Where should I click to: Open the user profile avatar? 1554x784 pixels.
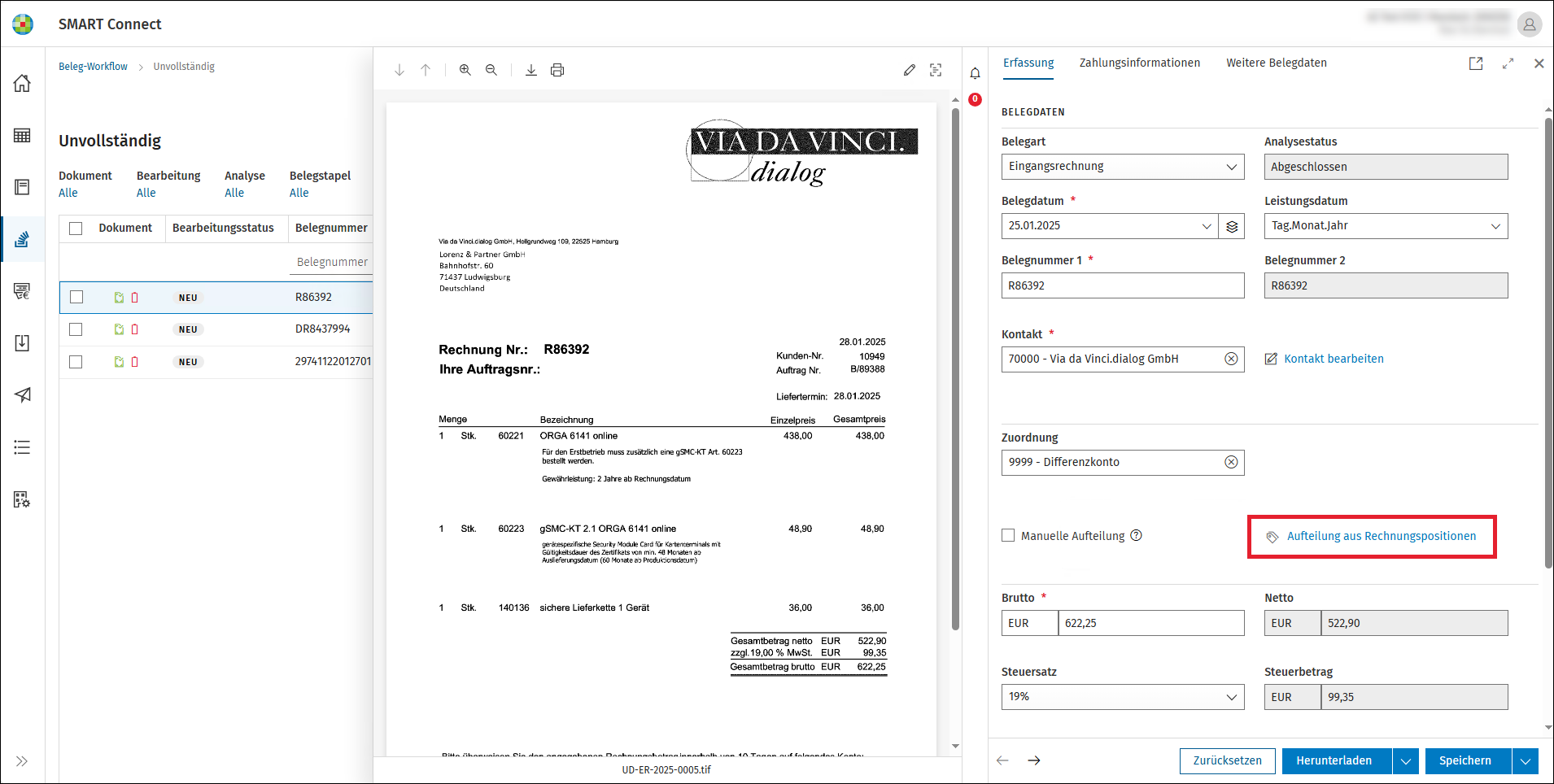1530,24
